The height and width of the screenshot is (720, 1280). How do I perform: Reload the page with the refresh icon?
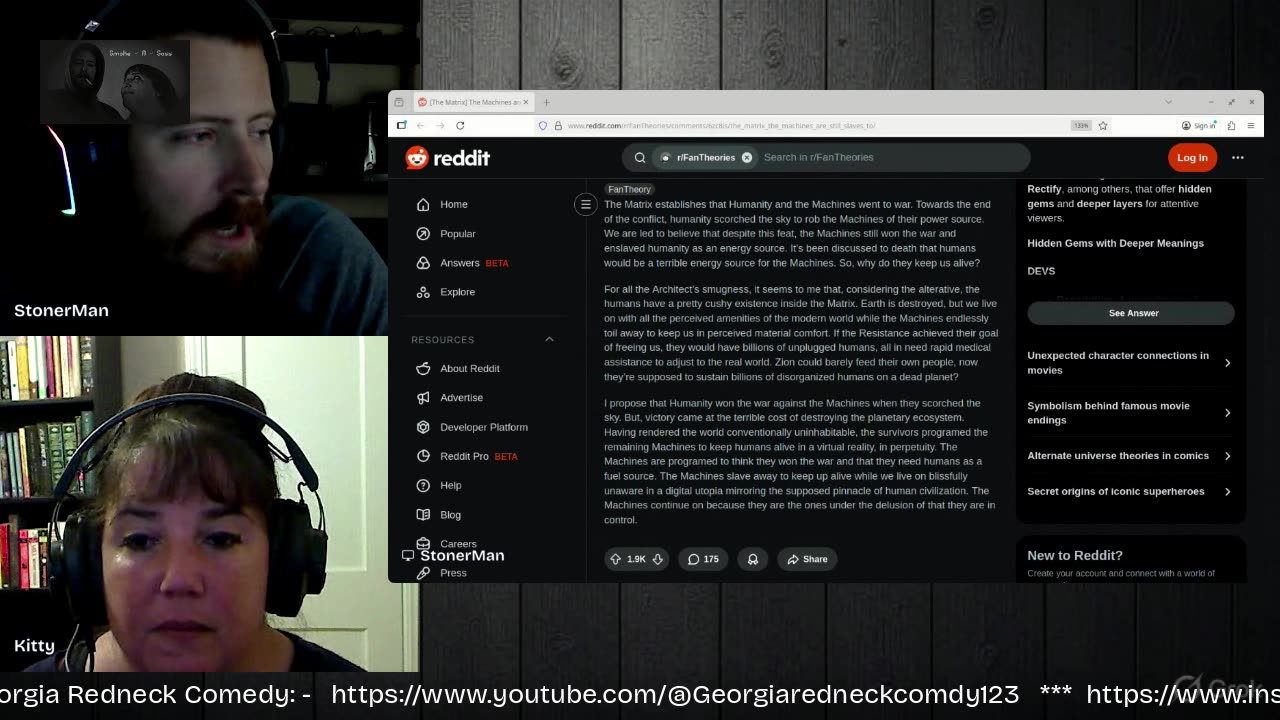click(460, 125)
